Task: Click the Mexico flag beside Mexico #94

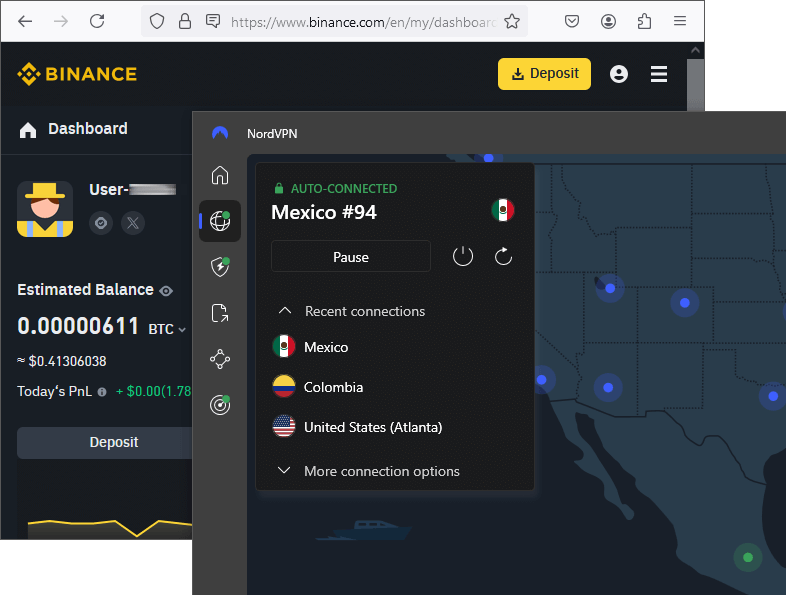Action: (503, 210)
